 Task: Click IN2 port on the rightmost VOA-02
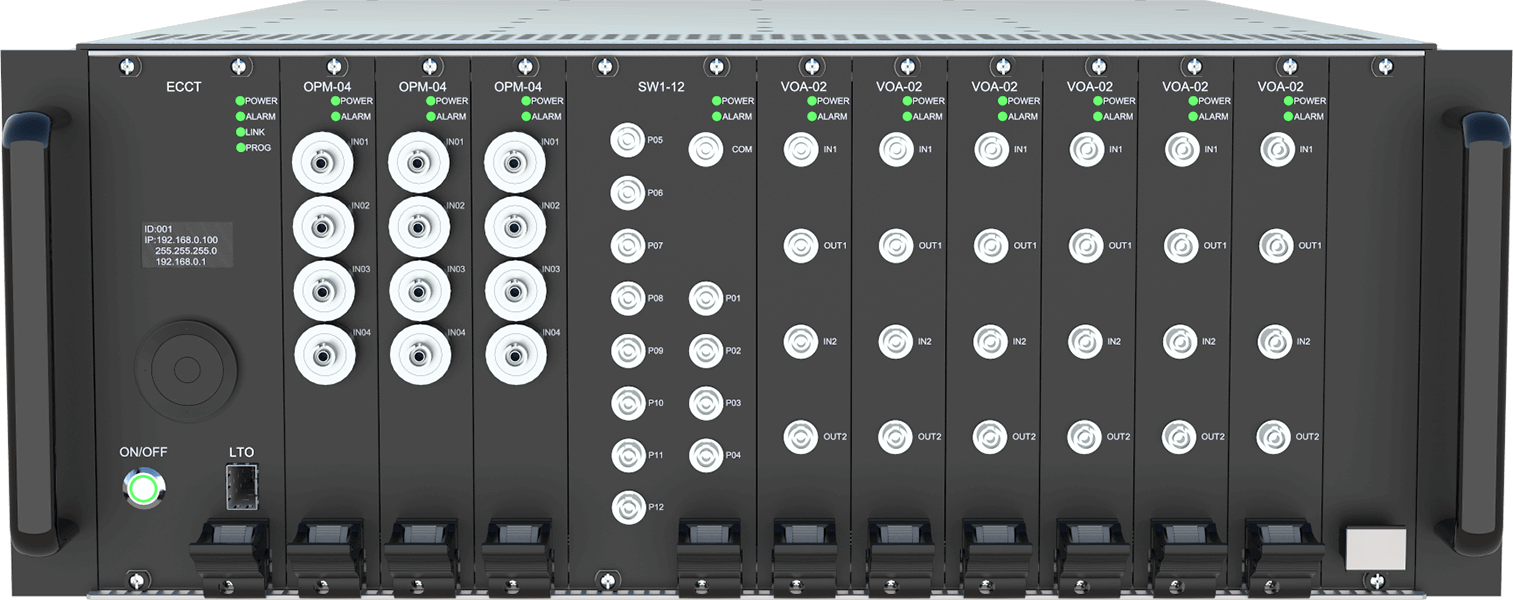click(x=1275, y=342)
